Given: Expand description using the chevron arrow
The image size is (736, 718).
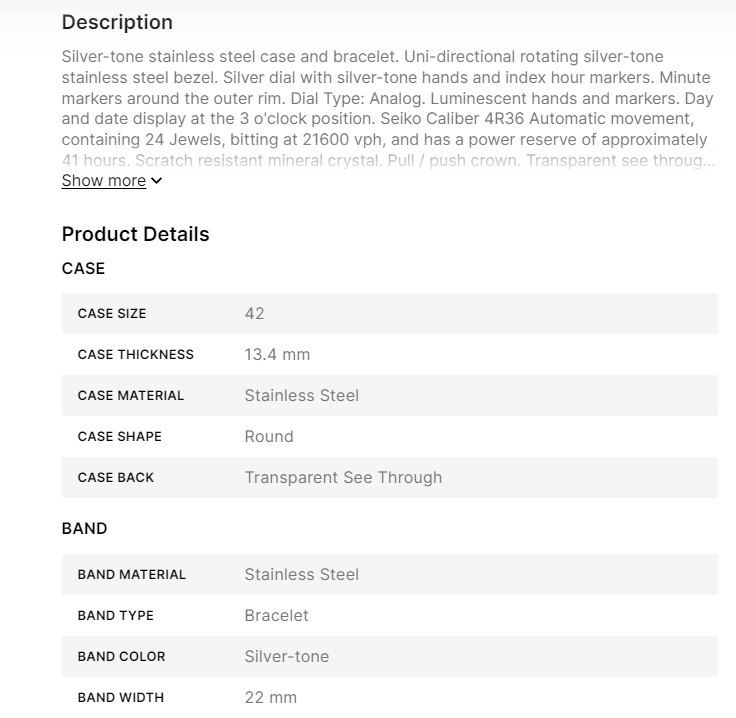Looking at the screenshot, I should point(157,181).
